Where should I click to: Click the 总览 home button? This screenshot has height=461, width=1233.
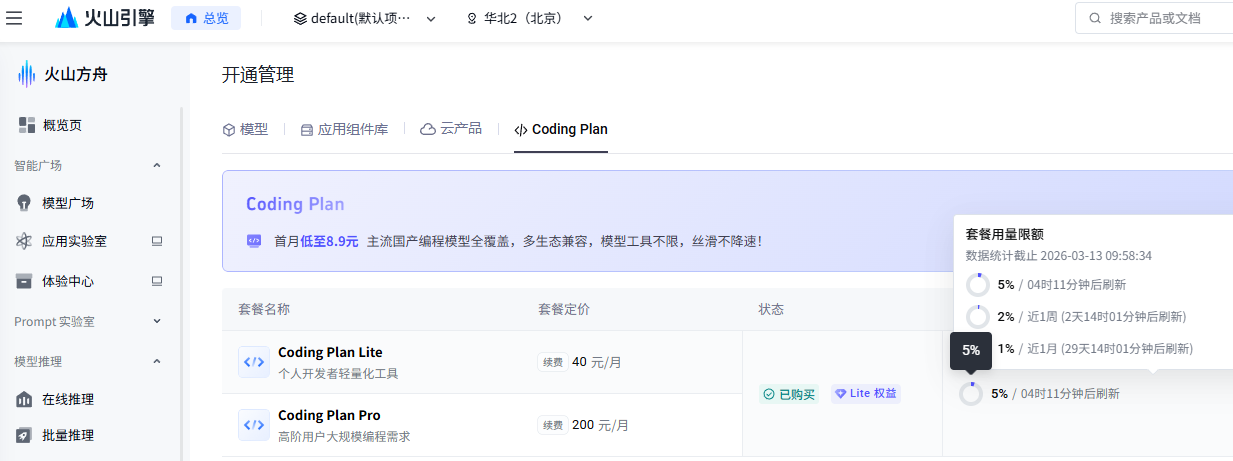[206, 18]
